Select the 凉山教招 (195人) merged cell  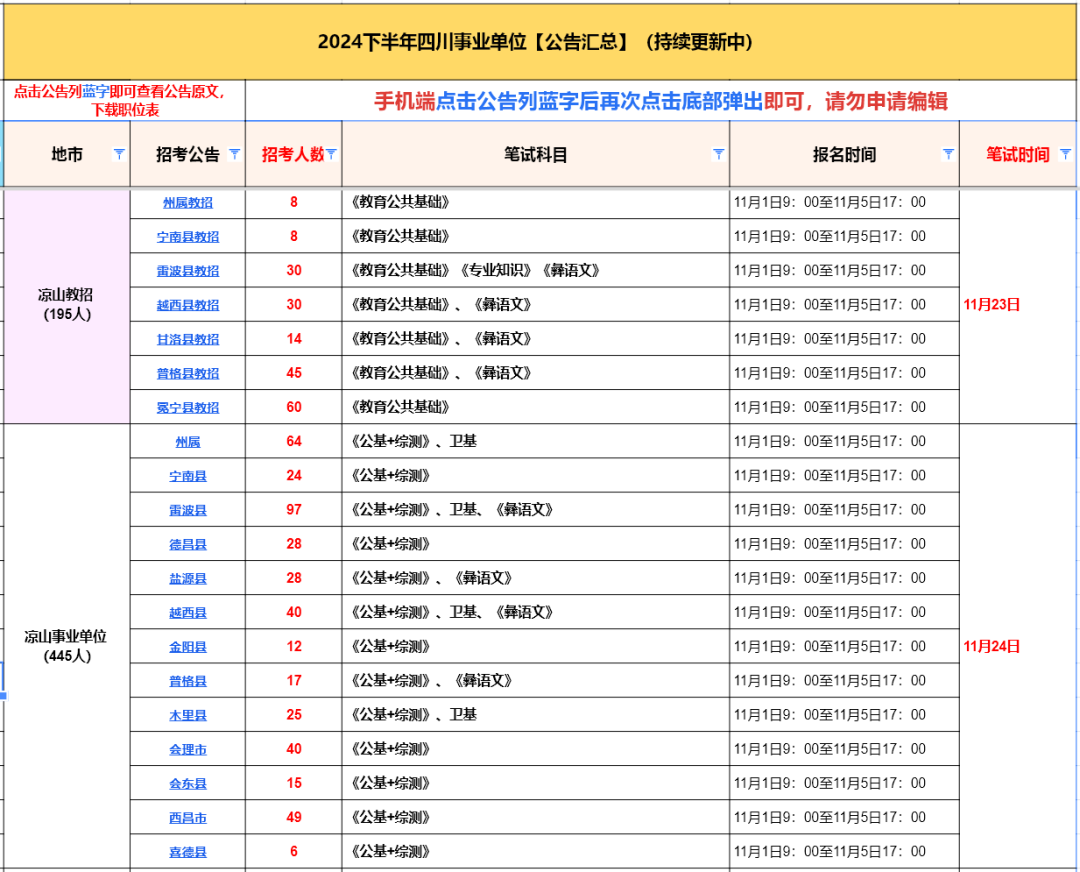tap(67, 305)
